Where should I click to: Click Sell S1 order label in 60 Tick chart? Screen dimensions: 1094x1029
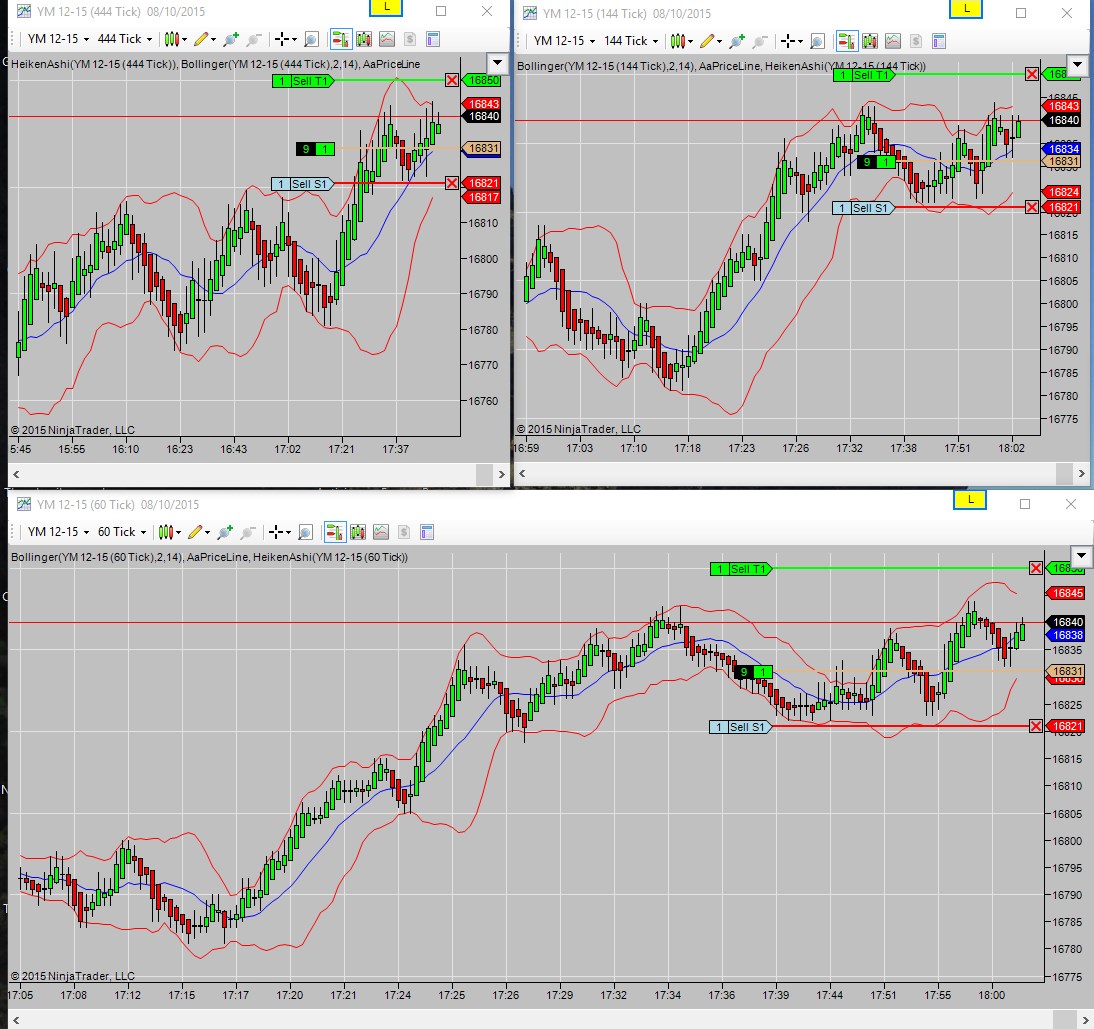tap(741, 727)
